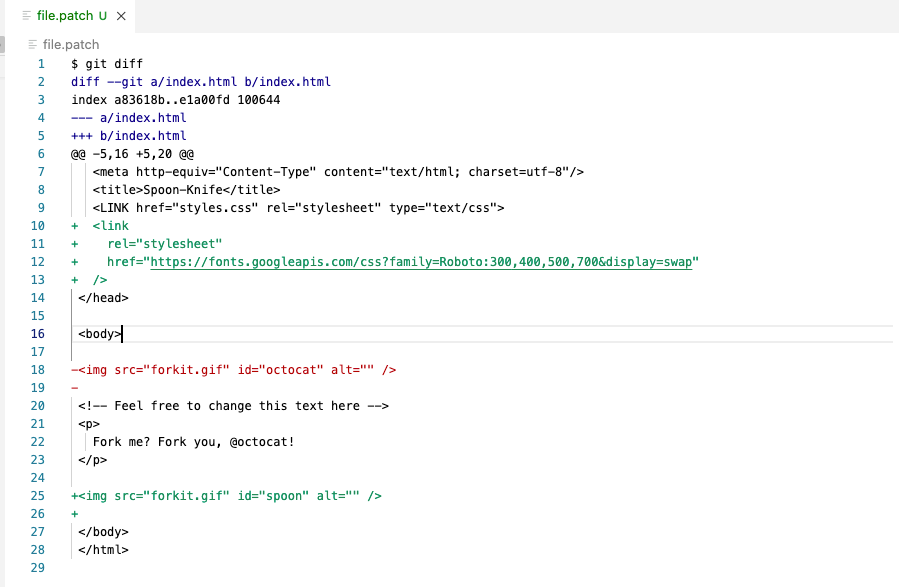Open the Google Fonts URL link
Image resolution: width=899 pixels, height=587 pixels.
421,262
